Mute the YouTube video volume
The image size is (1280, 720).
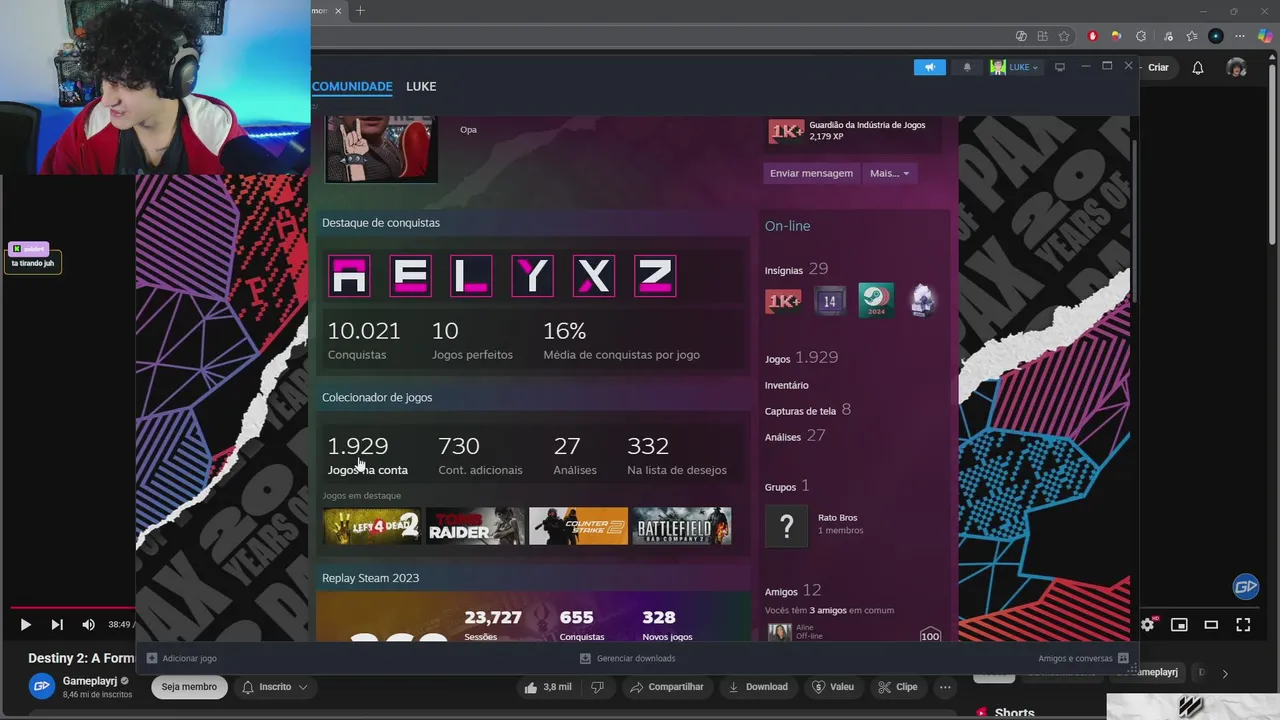click(x=88, y=625)
